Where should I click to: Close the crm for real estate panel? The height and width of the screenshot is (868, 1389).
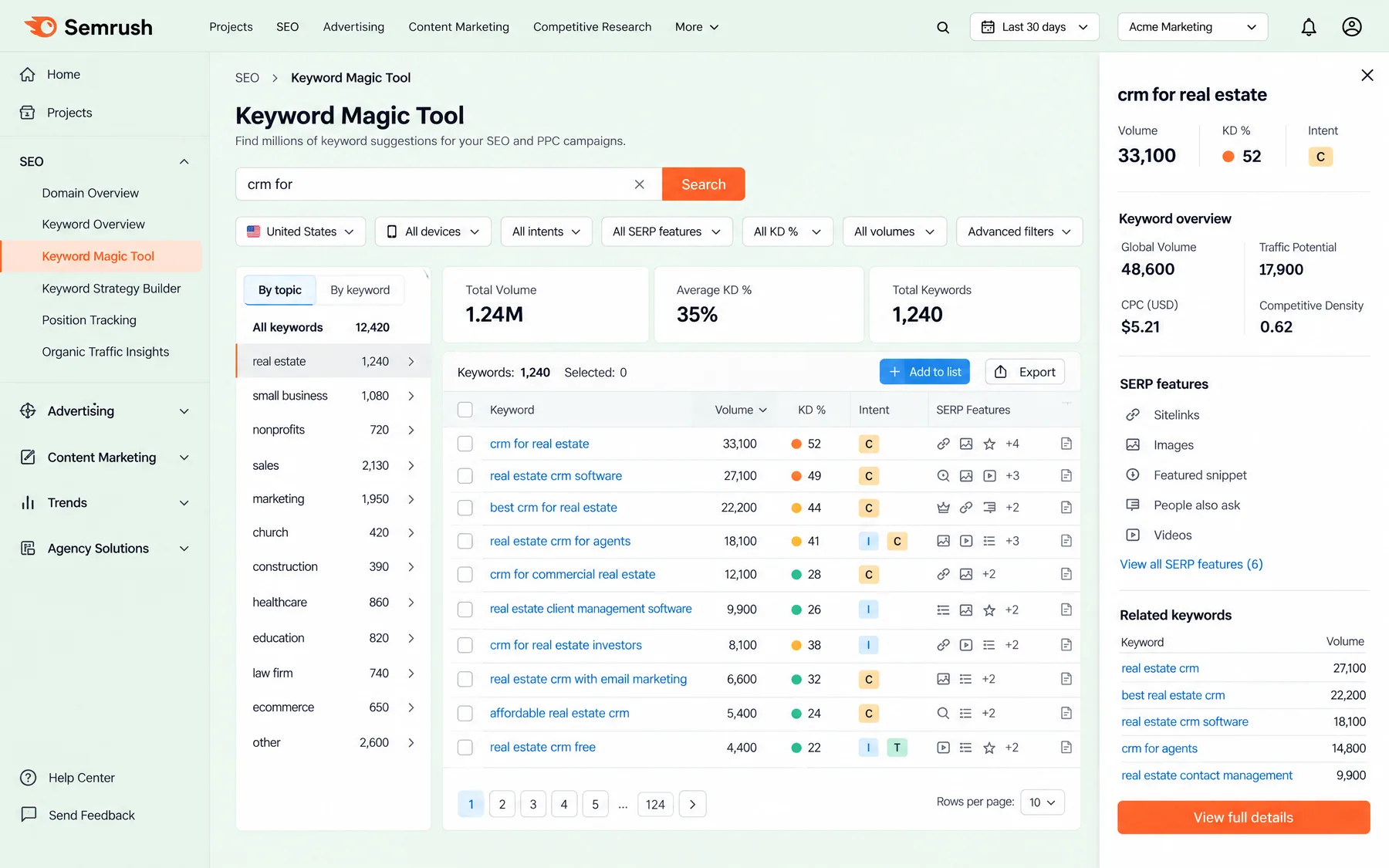click(1367, 75)
